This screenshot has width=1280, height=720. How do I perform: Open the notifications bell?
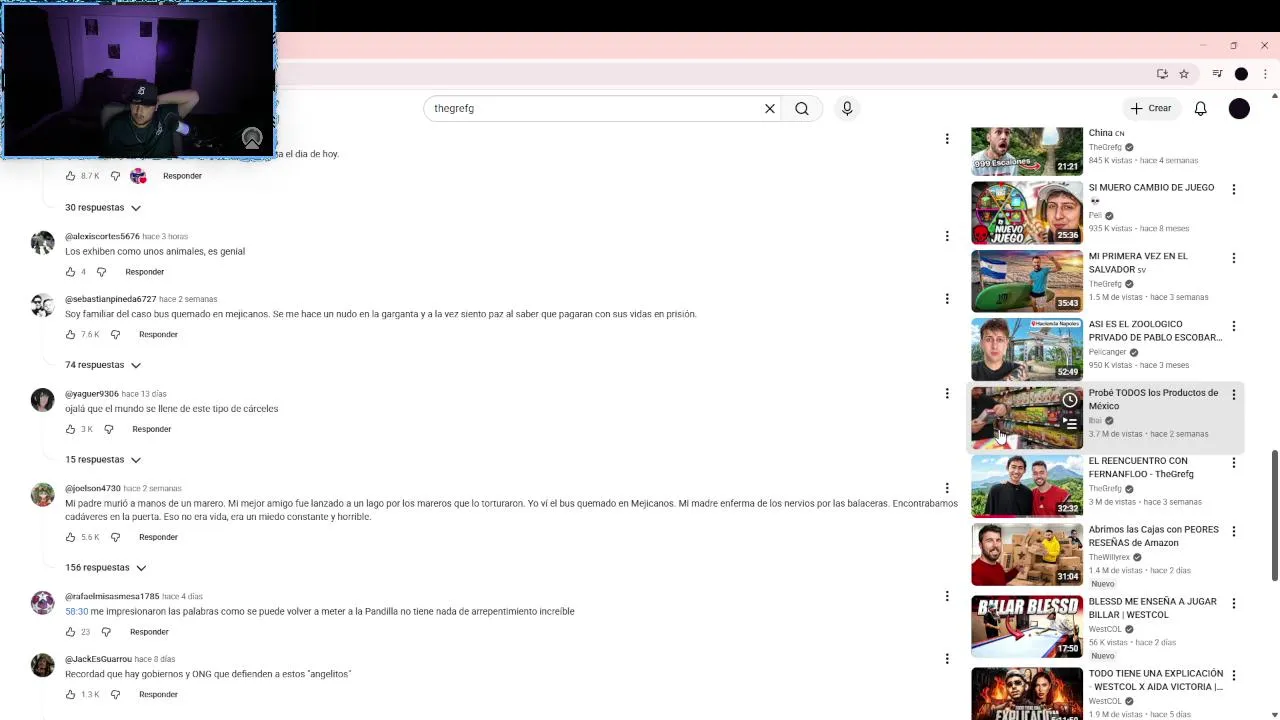(1200, 108)
